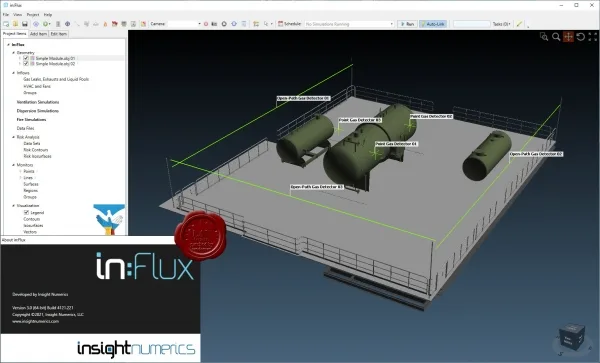
Task: Collapse the Geometry tree node
Action: [13, 52]
